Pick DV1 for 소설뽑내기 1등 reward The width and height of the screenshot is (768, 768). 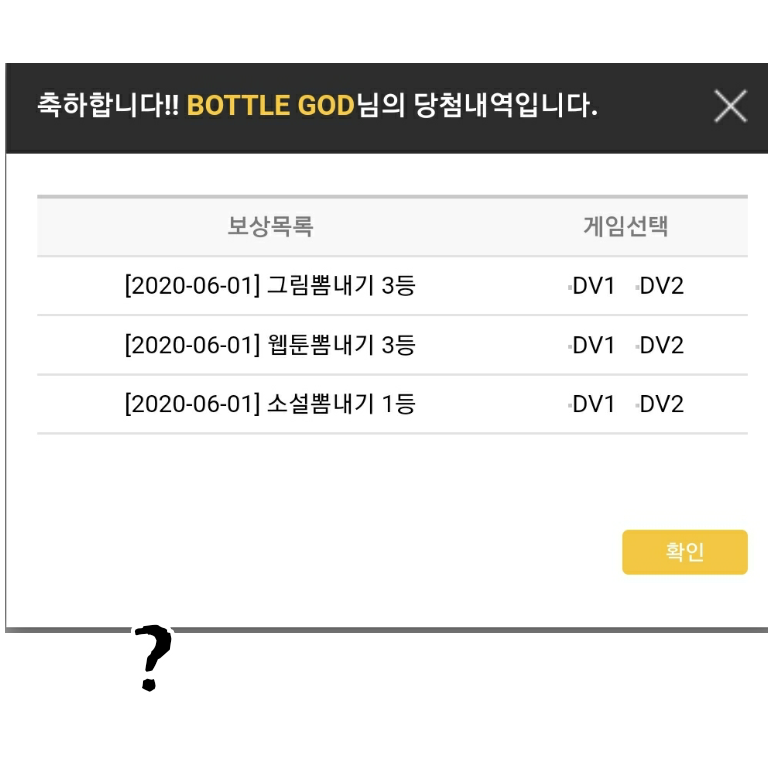(591, 404)
